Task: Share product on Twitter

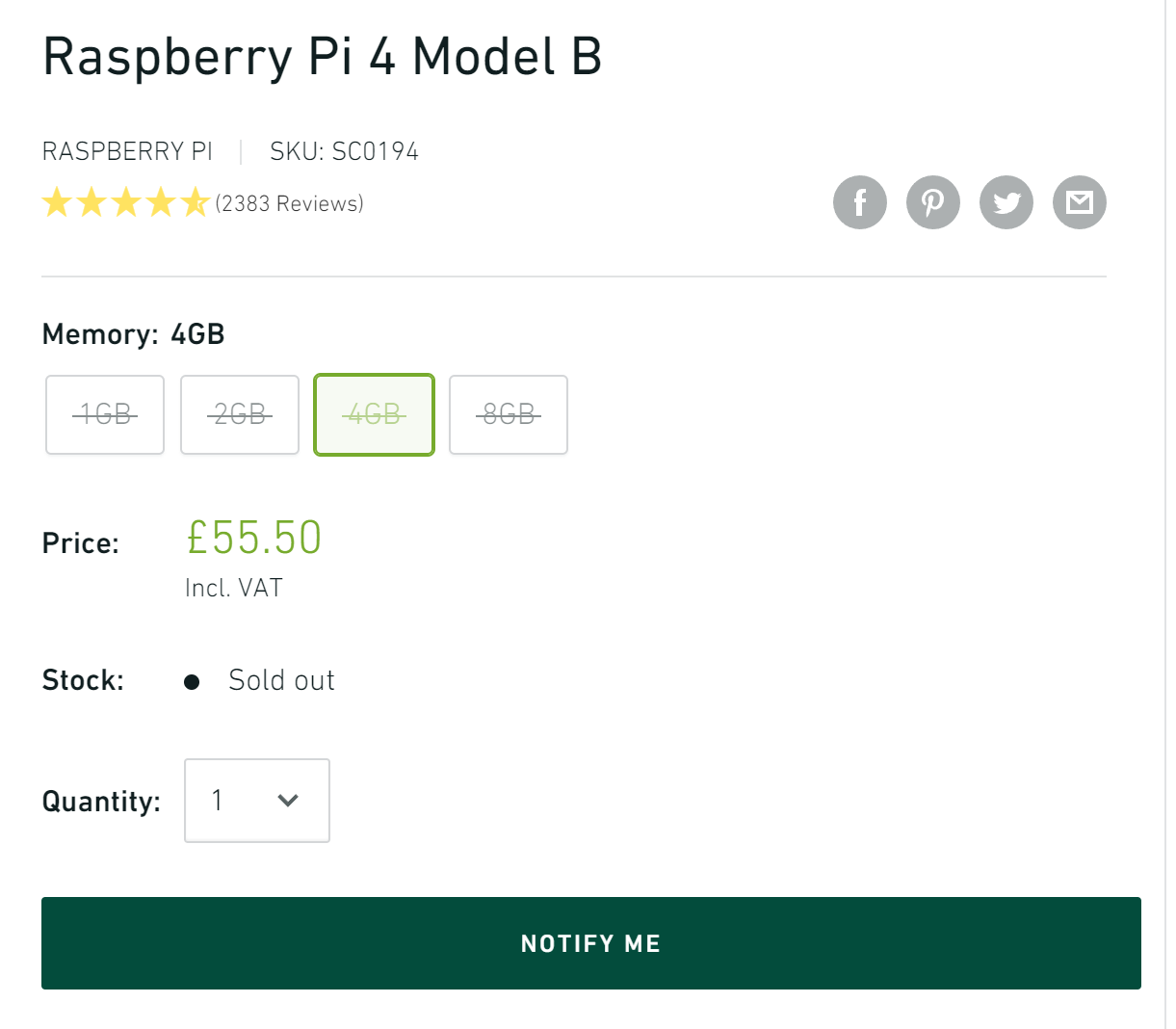Action: tap(1006, 202)
